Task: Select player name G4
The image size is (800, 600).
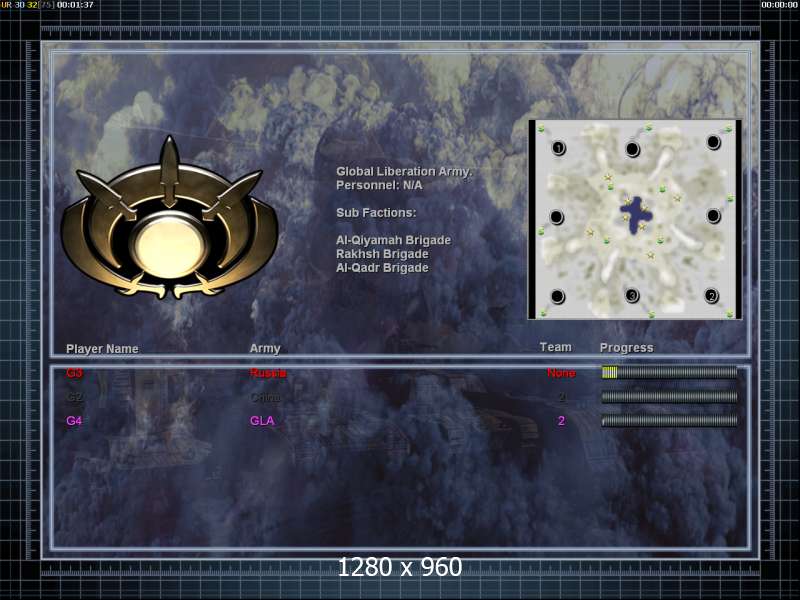Action: click(74, 421)
